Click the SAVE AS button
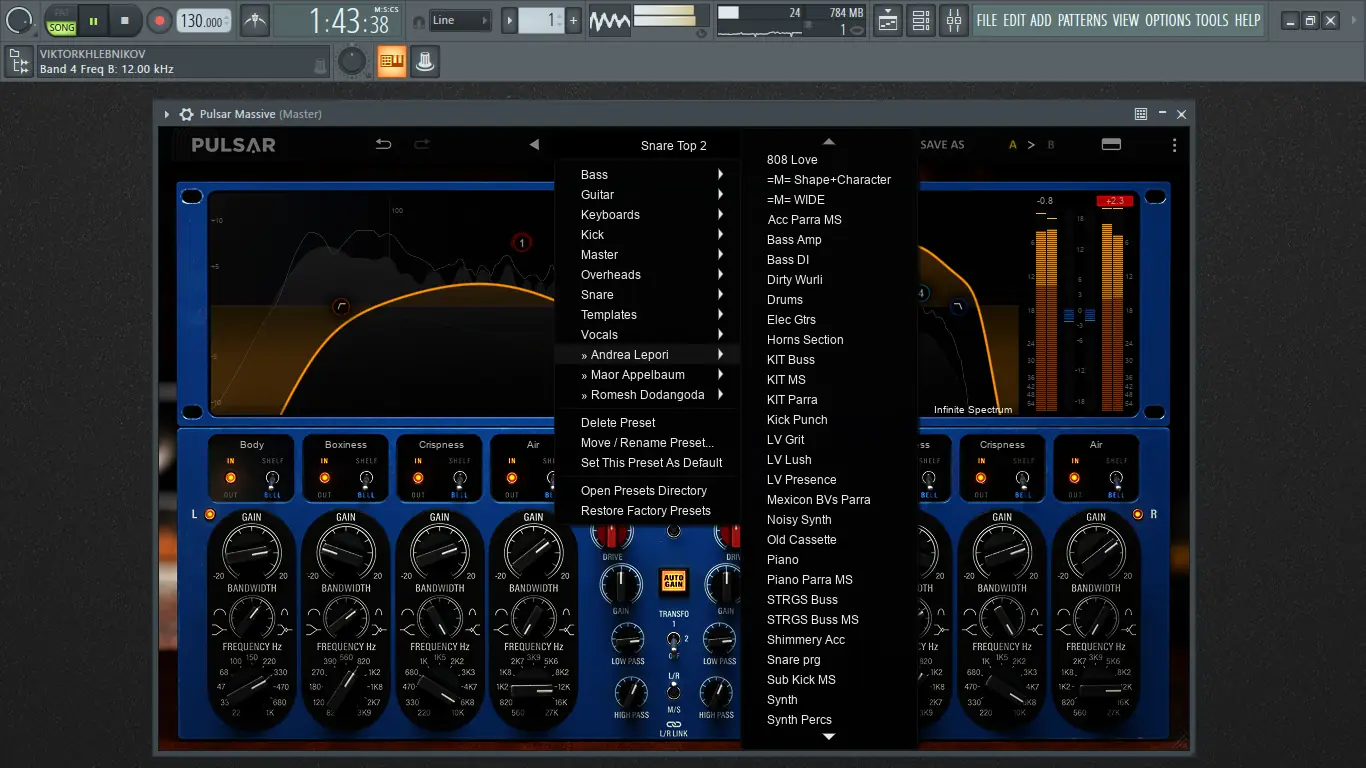Screen dimensions: 1366x768 pos(942,145)
